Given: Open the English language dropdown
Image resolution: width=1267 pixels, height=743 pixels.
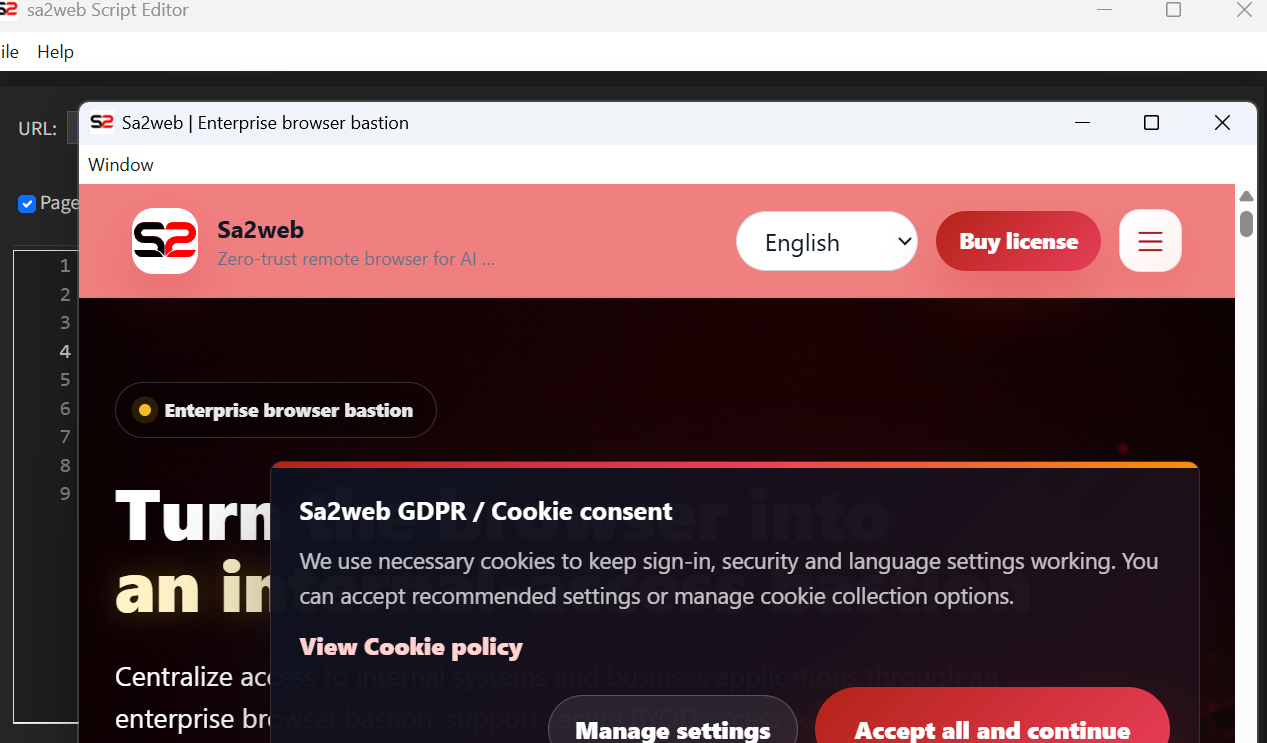Looking at the screenshot, I should click(827, 241).
